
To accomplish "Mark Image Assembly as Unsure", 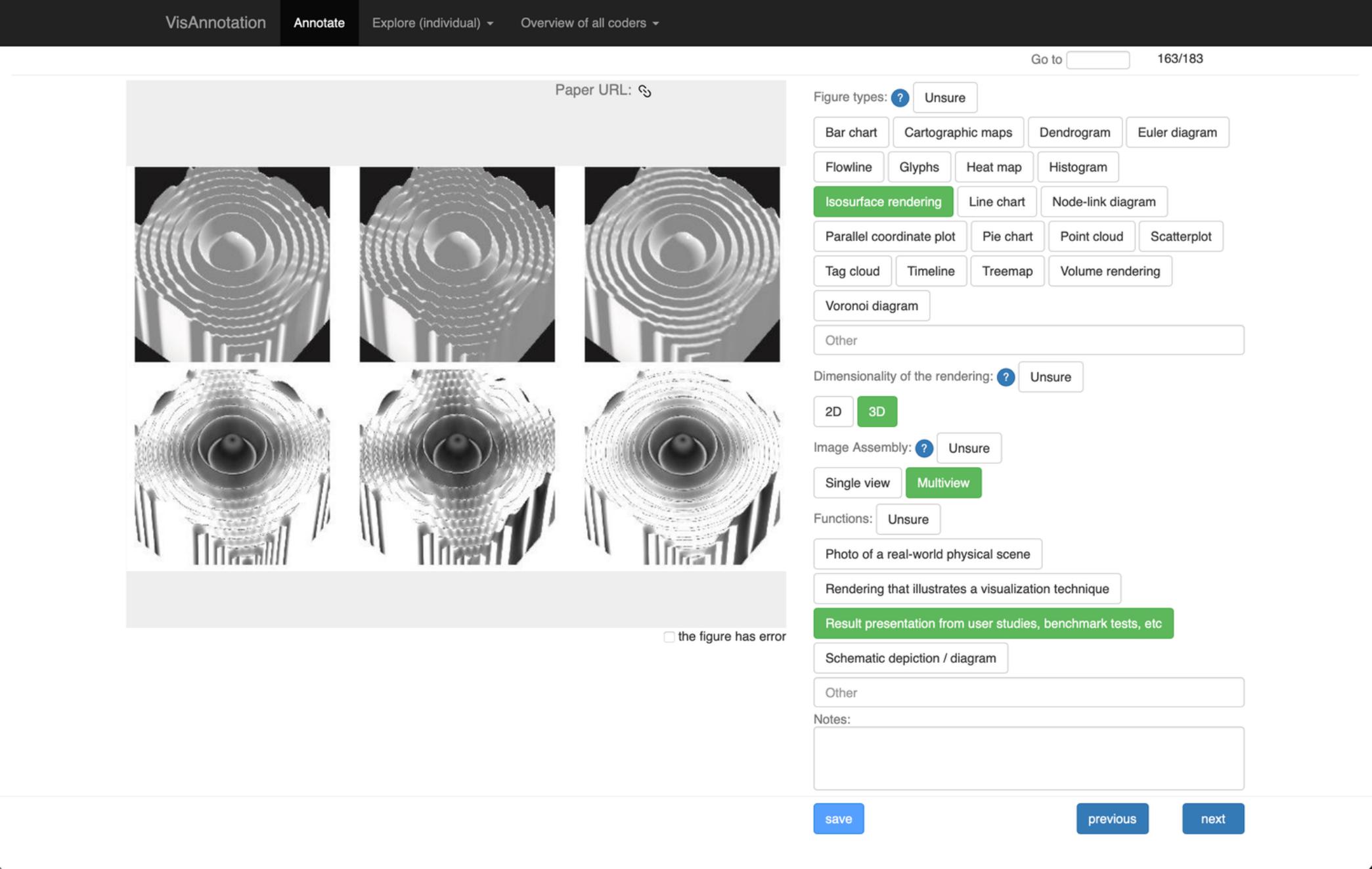I will [969, 448].
